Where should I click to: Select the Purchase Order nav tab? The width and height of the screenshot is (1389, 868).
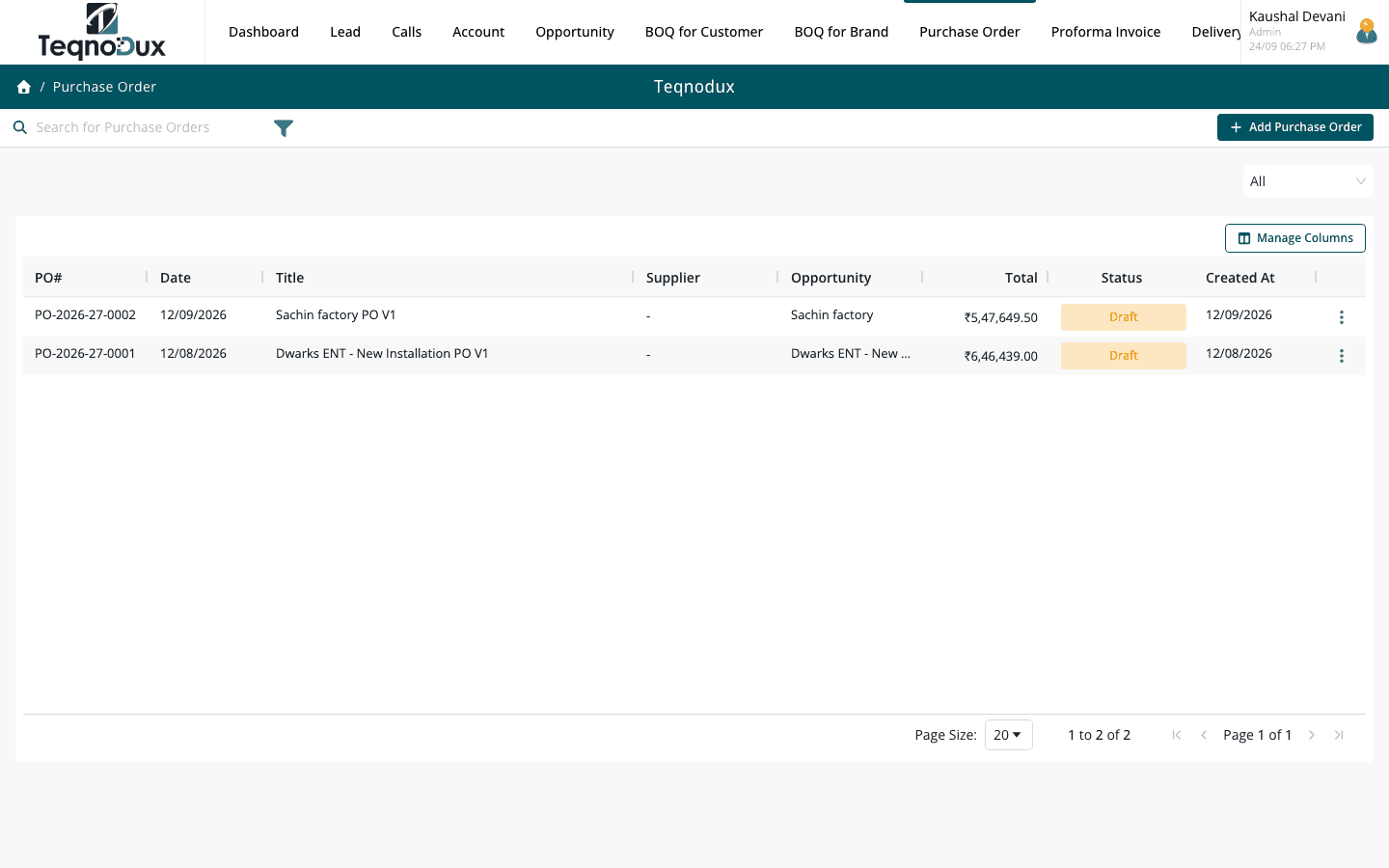tap(969, 32)
